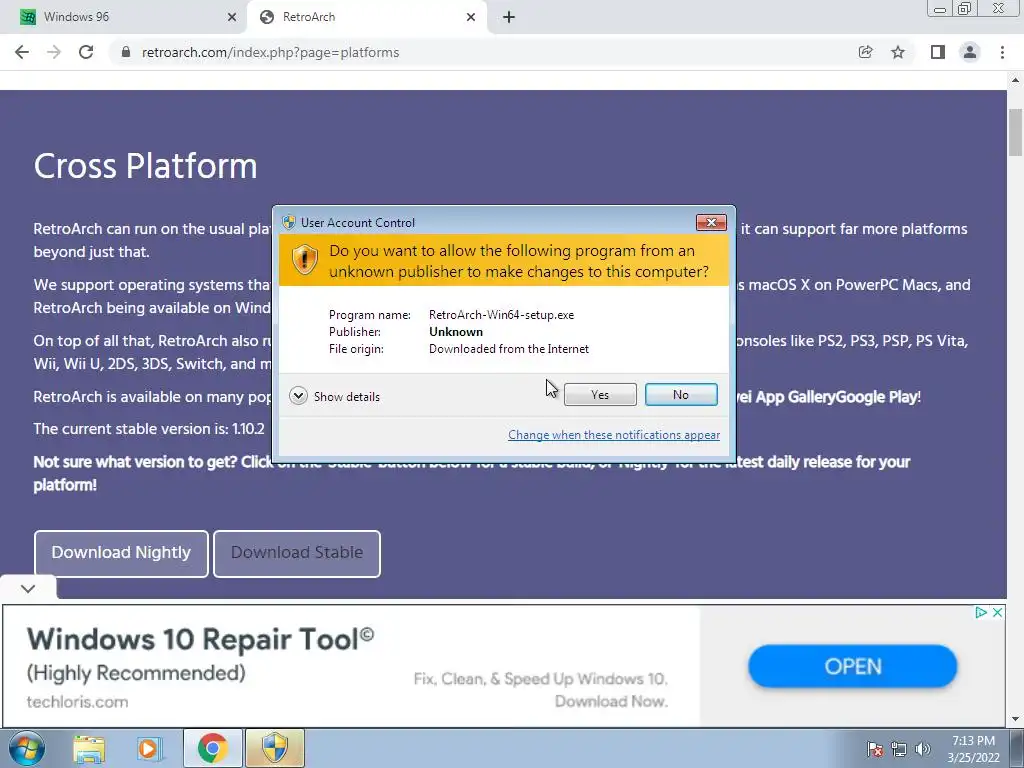Close the User Account Control dialog
Viewport: 1024px width, 768px height.
[711, 223]
